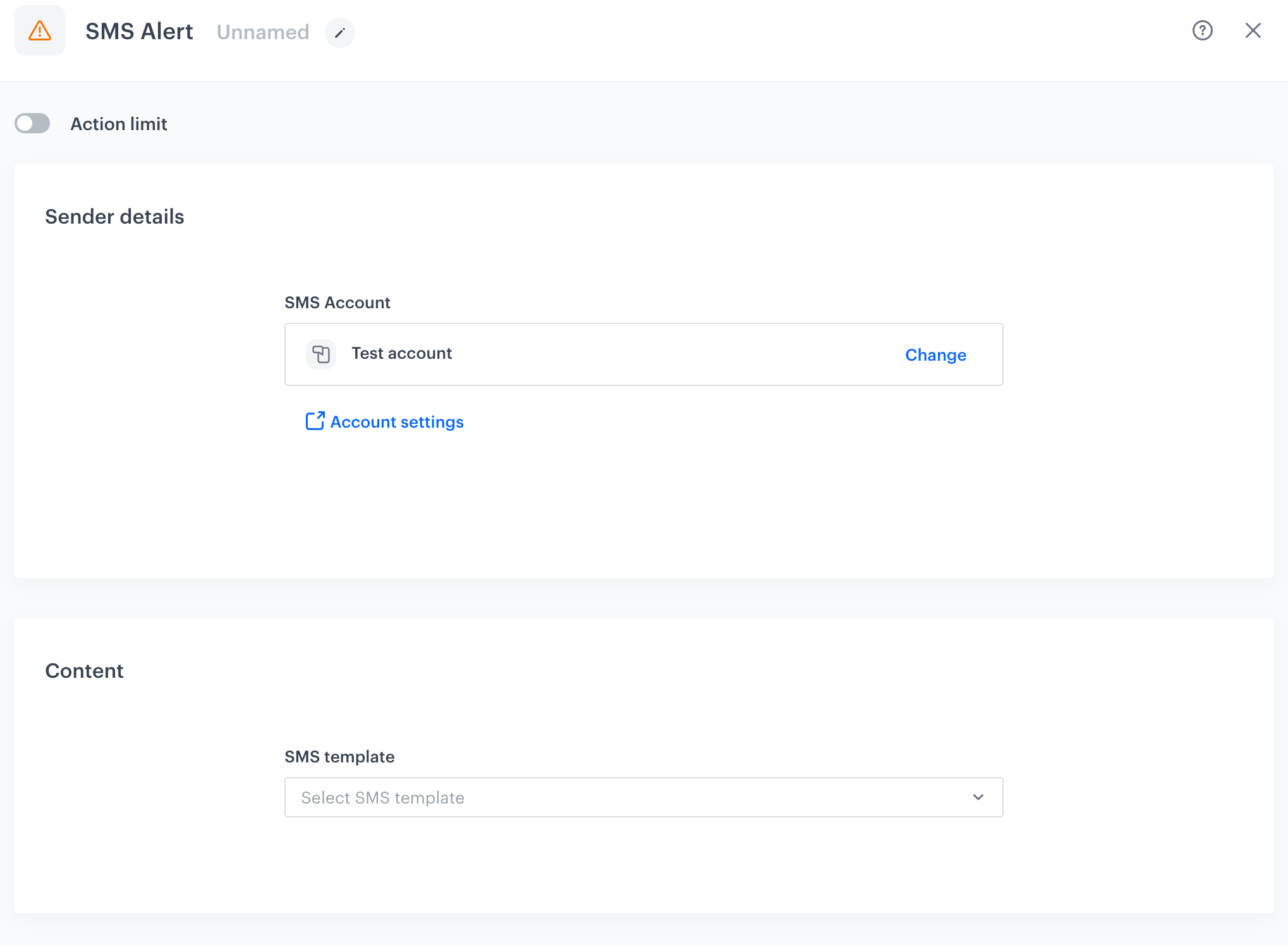
Task: Enable the Action limit toggle
Action: pos(32,124)
